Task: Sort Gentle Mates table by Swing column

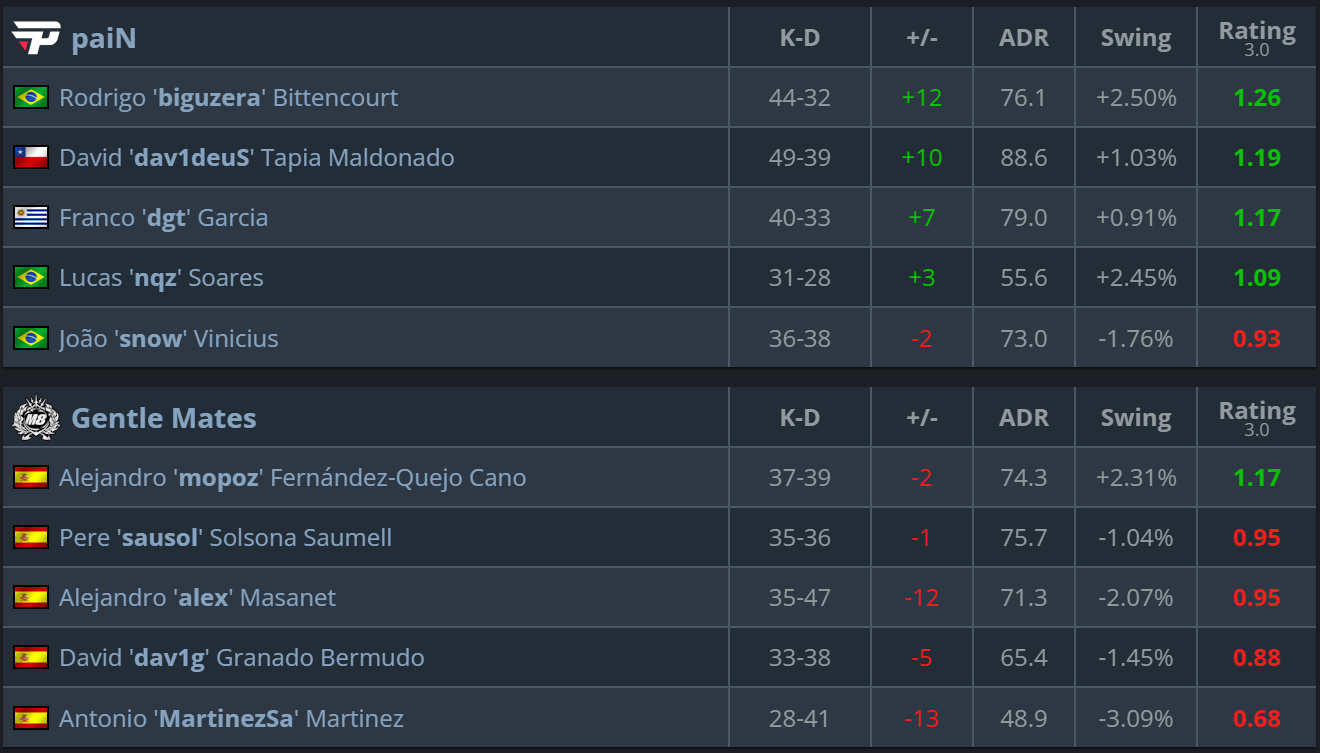Action: 1136,418
